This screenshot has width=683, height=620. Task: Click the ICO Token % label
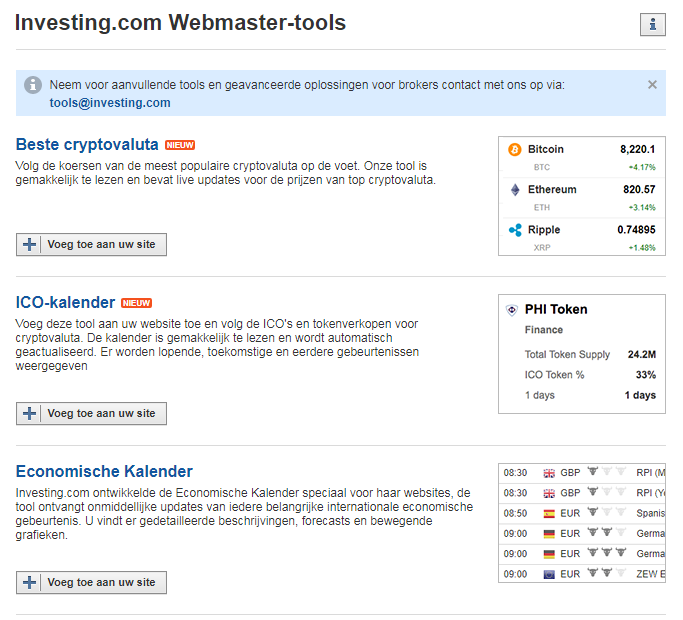pyautogui.click(x=554, y=375)
